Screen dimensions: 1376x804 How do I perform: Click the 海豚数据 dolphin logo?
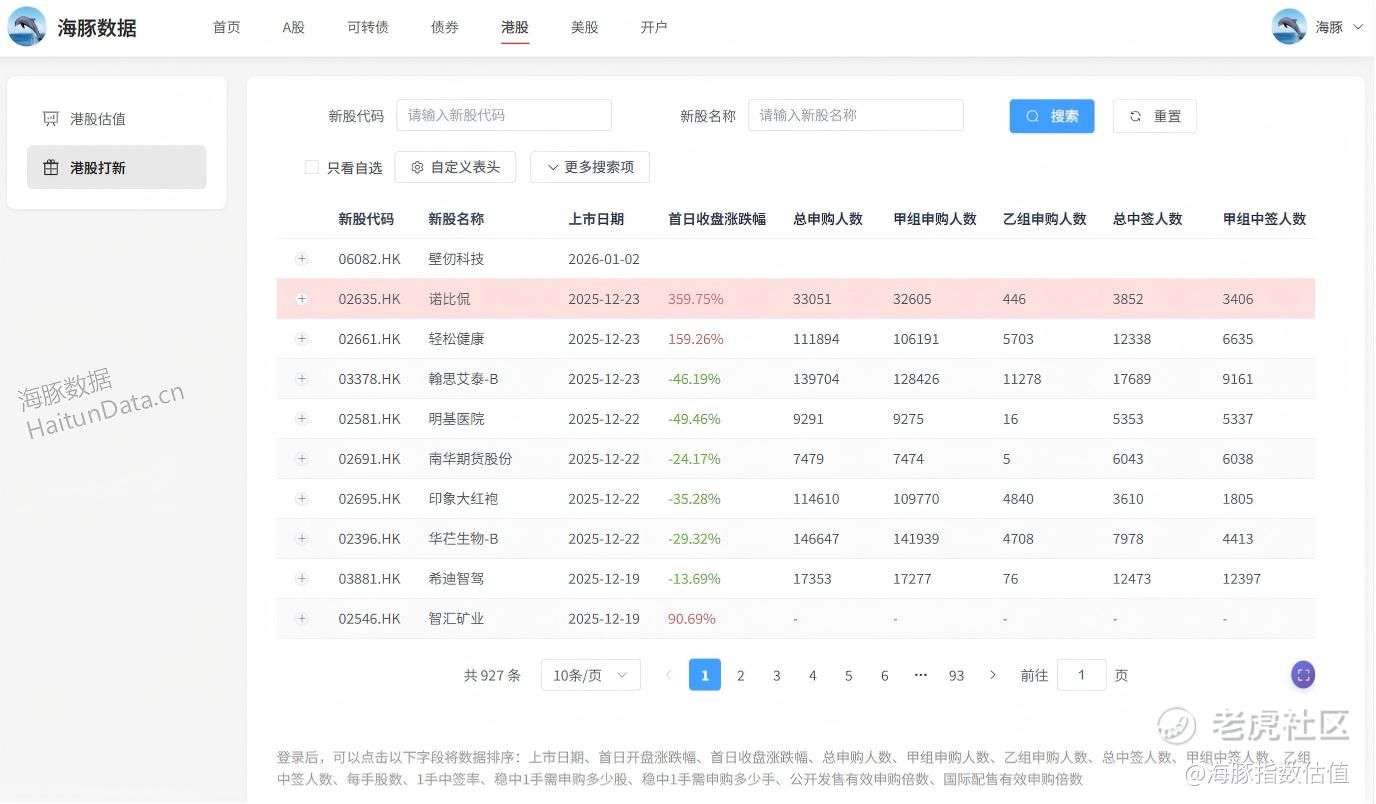[x=27, y=27]
